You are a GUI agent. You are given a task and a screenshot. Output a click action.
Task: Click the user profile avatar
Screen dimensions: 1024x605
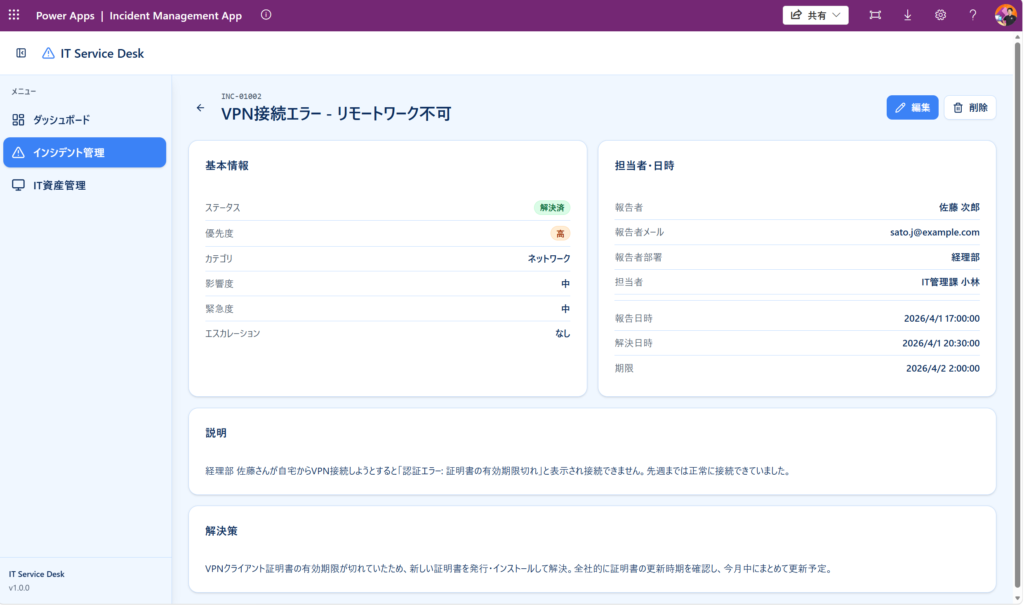click(x=1005, y=15)
